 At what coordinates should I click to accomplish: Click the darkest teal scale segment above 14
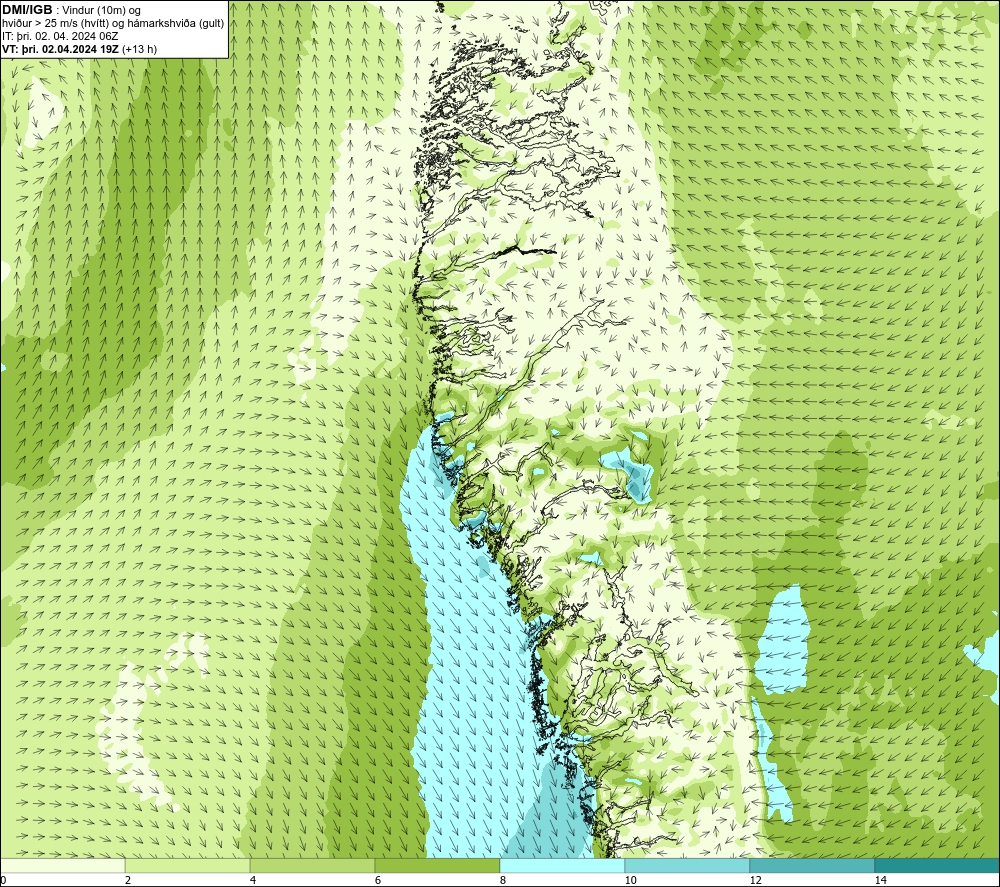click(x=937, y=865)
